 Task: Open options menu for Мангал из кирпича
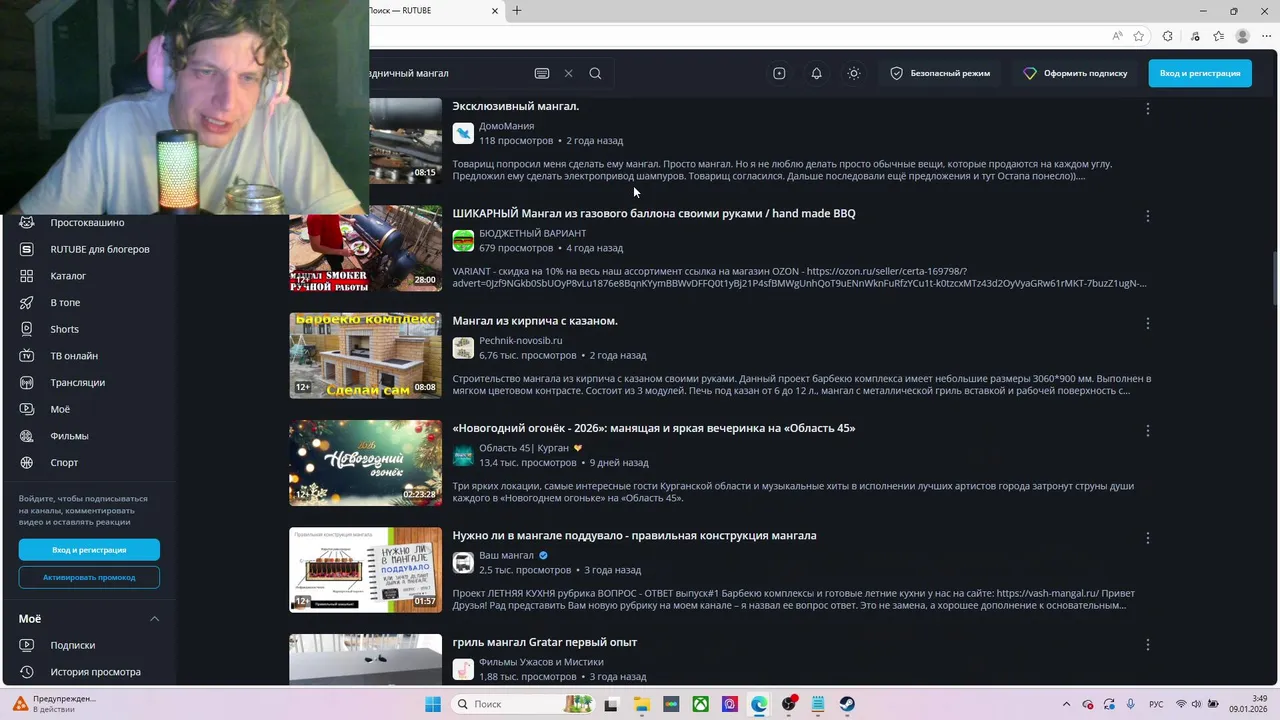click(1147, 323)
